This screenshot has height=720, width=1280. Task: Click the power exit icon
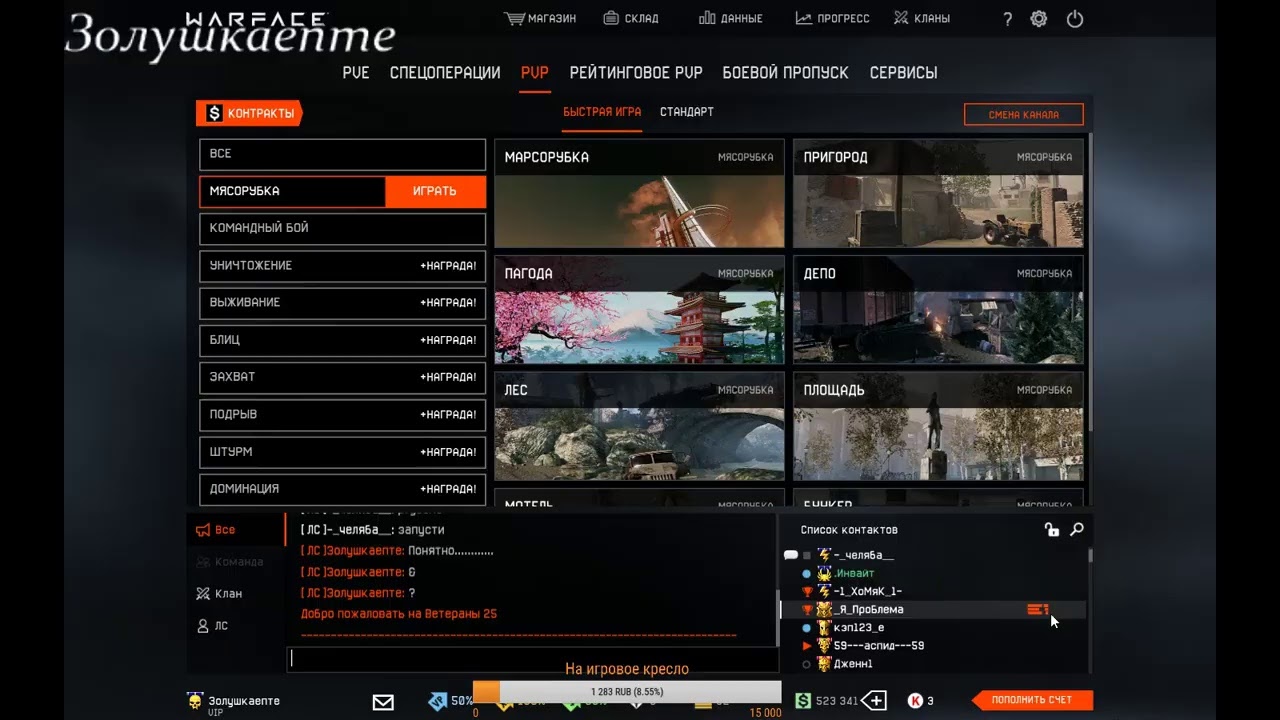click(x=1075, y=19)
